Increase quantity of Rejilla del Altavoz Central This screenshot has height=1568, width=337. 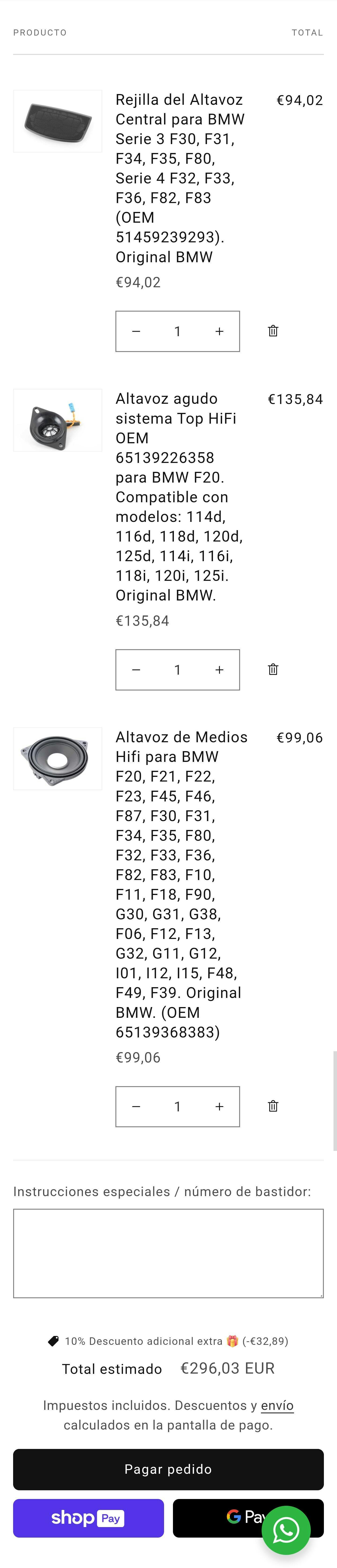pyautogui.click(x=219, y=331)
